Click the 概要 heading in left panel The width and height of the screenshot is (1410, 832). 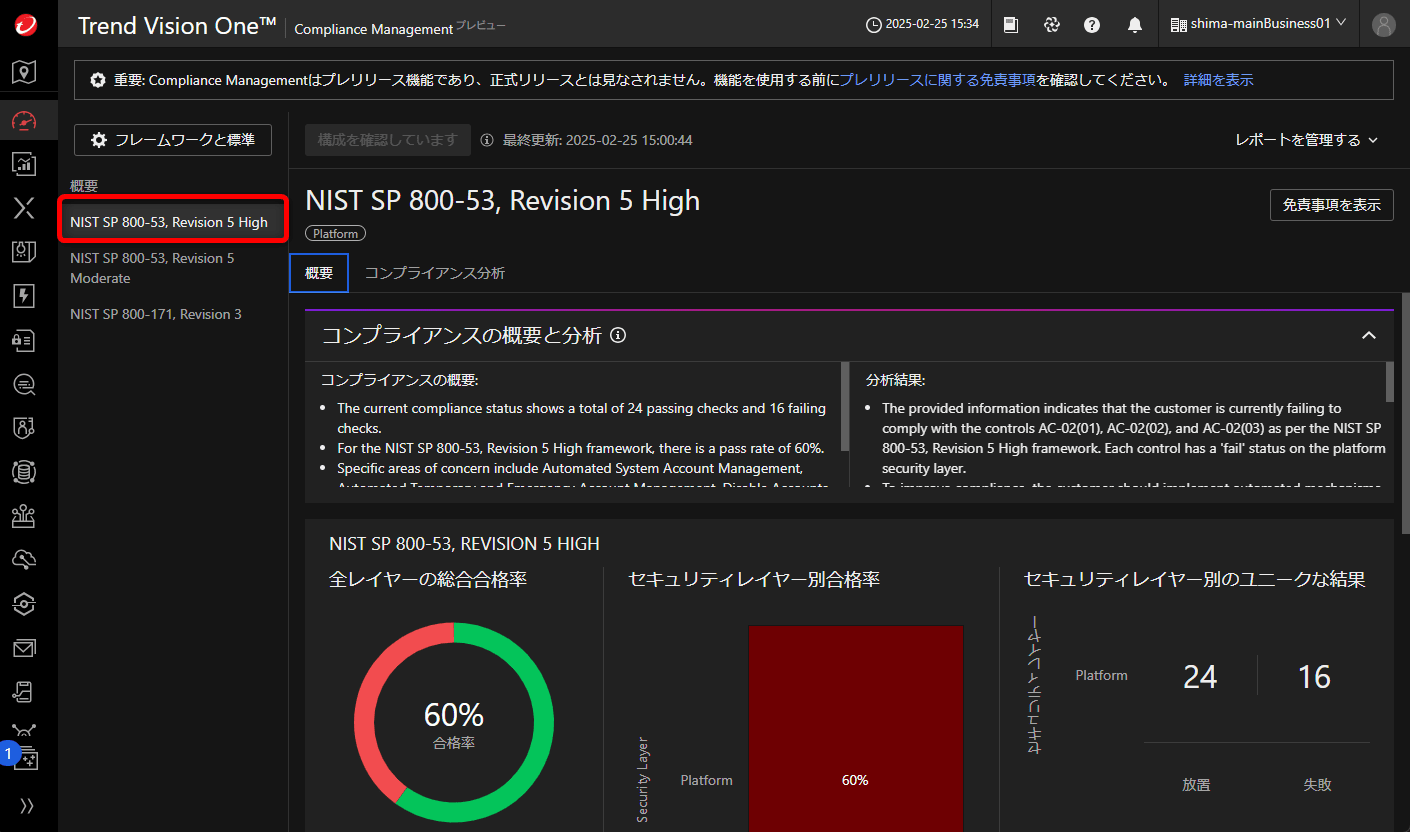point(84,186)
